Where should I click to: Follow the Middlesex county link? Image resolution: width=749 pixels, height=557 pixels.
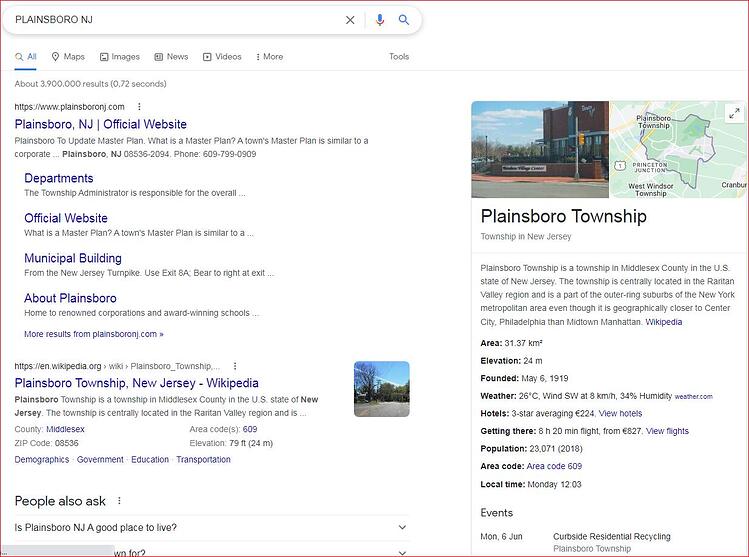pyautogui.click(x=65, y=429)
